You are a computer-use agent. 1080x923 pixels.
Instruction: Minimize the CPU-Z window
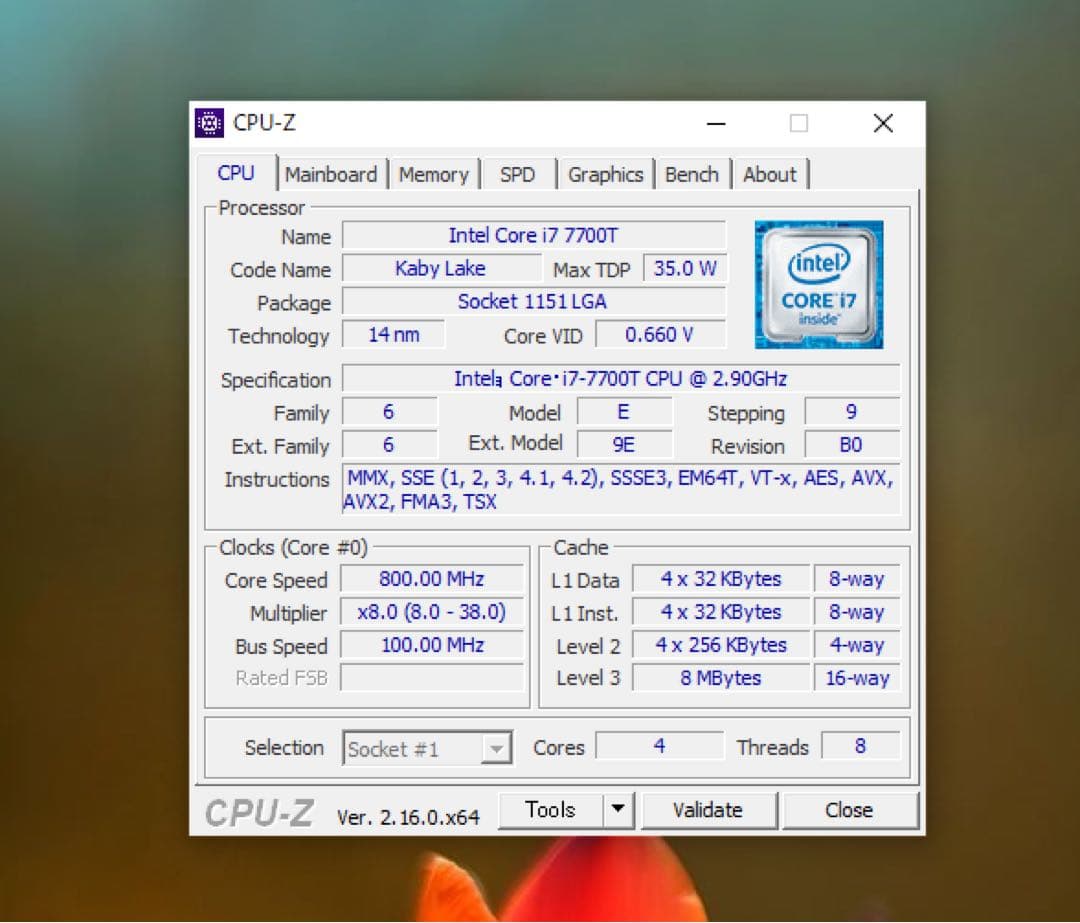click(716, 124)
